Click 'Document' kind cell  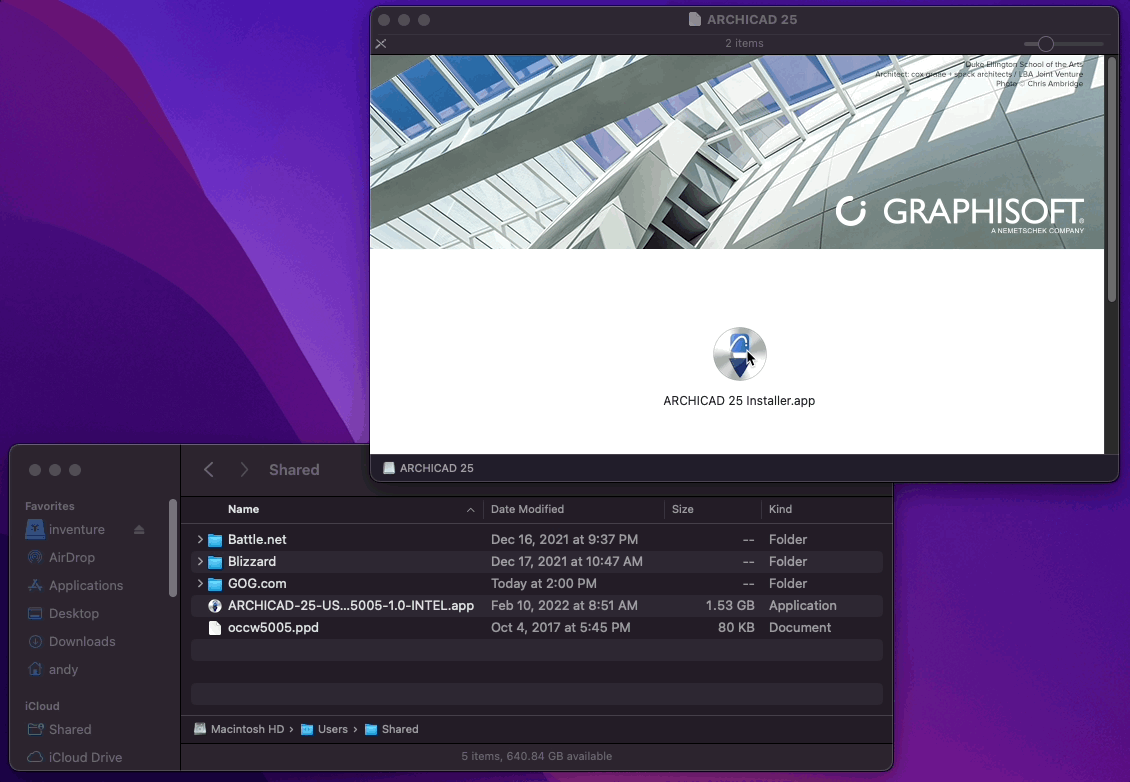pos(800,628)
